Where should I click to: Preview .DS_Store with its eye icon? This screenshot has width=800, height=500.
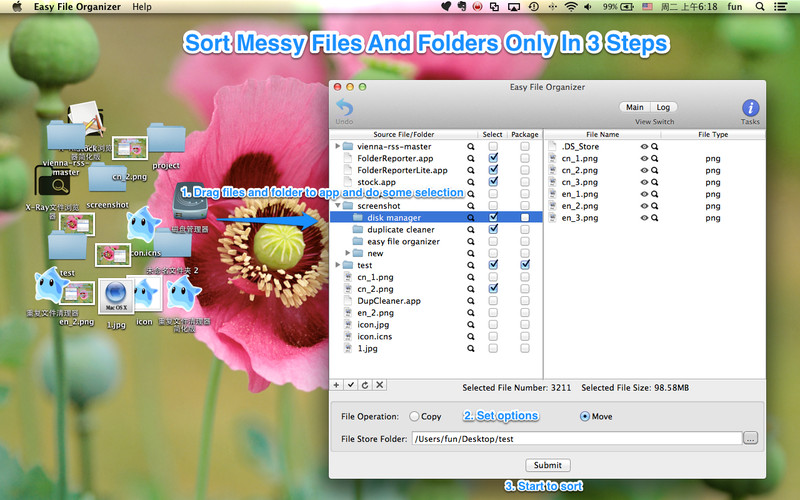click(x=644, y=146)
